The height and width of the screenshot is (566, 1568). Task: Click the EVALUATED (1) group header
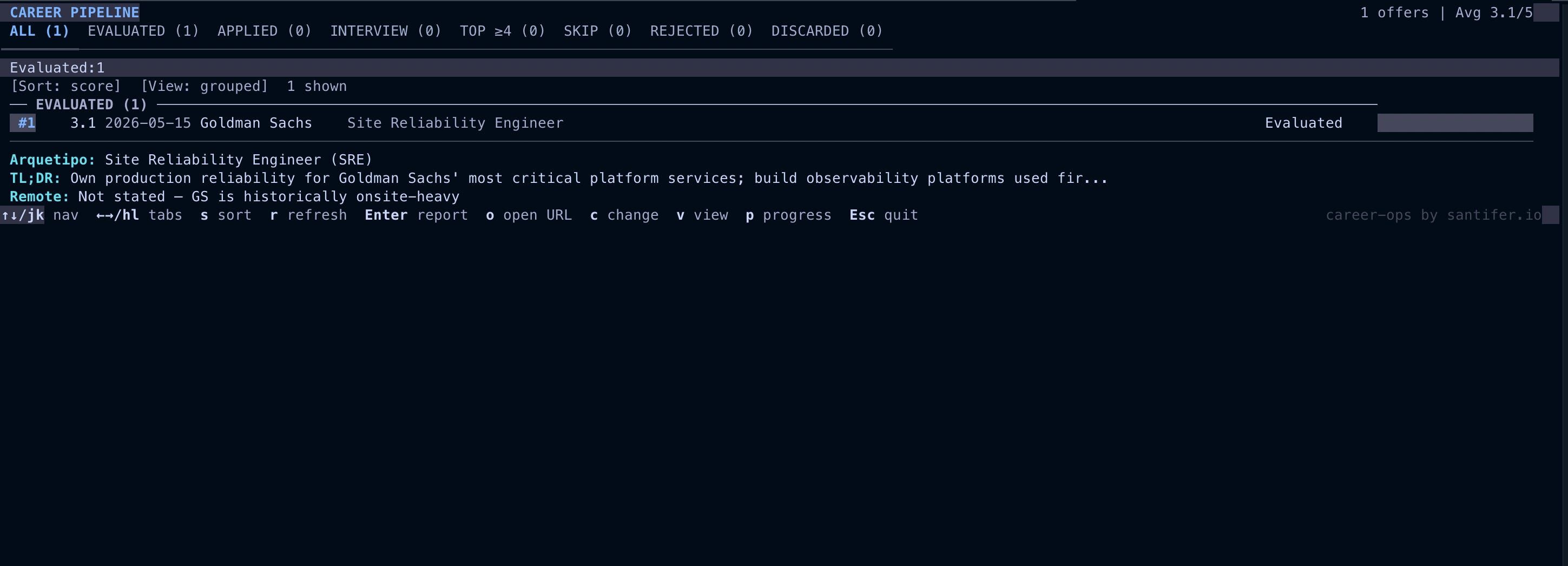click(91, 104)
